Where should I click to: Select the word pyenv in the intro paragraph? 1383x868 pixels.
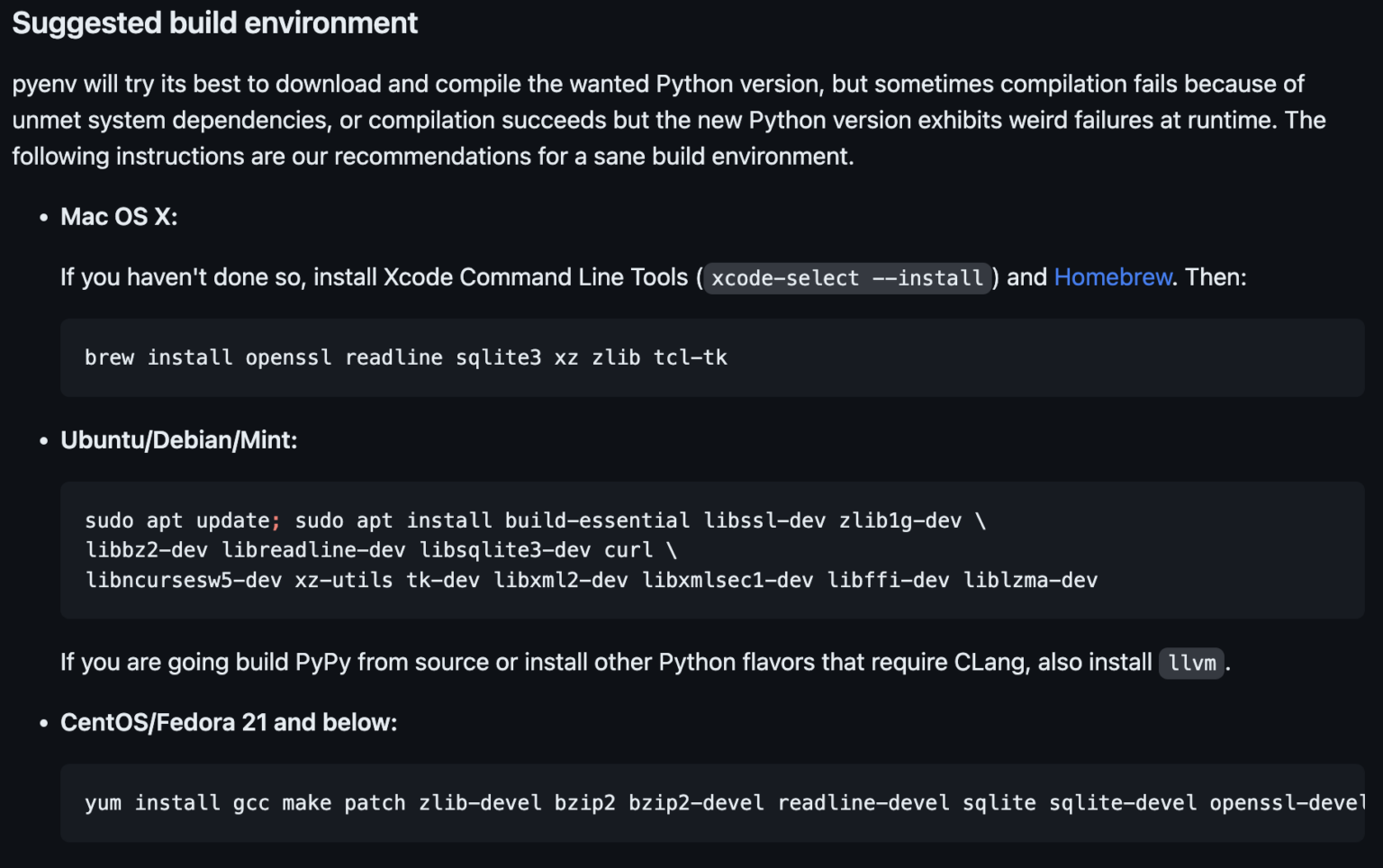point(41,83)
